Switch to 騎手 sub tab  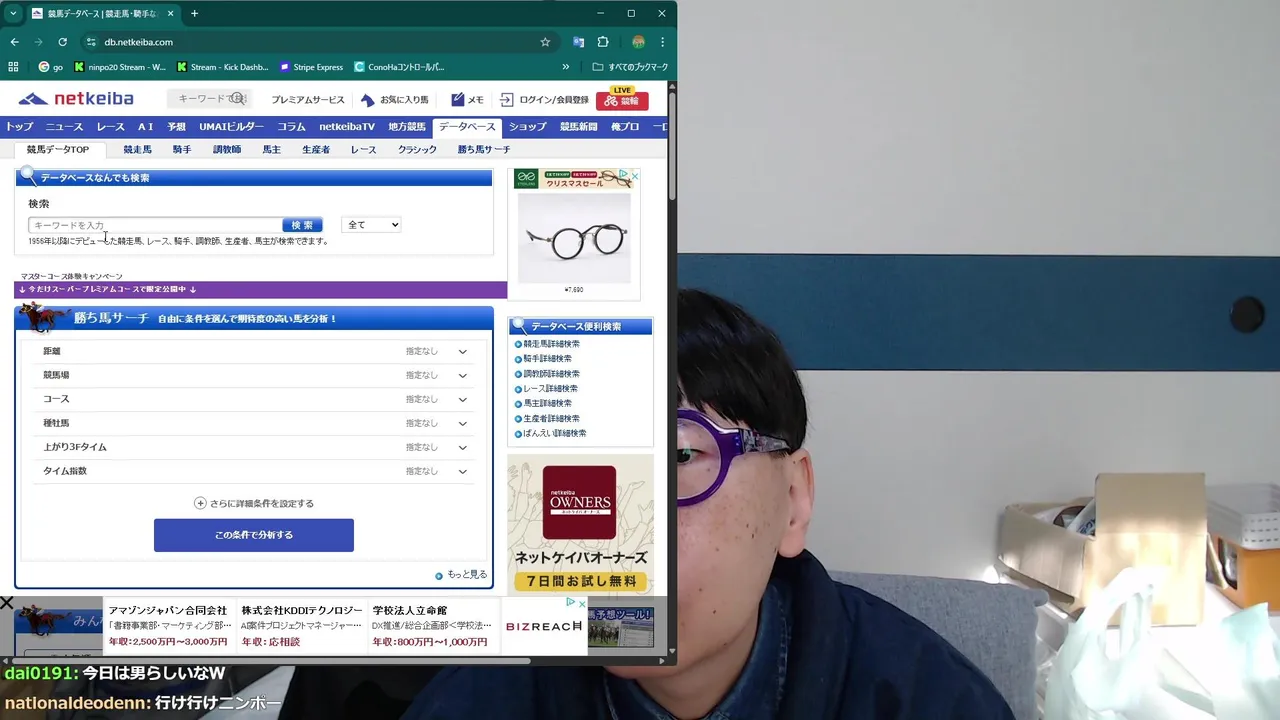[x=182, y=149]
